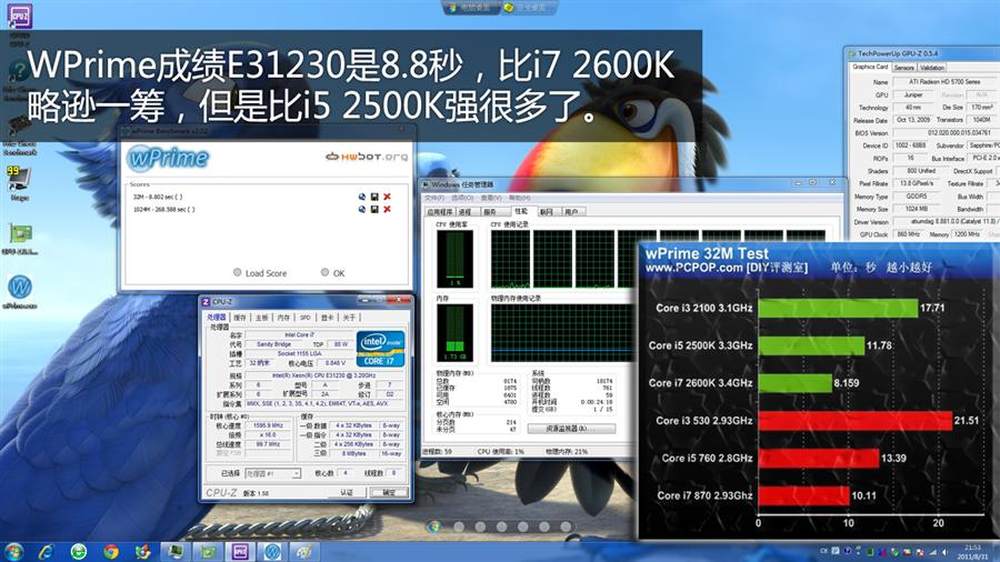Open desktop icon with yellow 99 monitor
The image size is (1000, 562).
[19, 179]
